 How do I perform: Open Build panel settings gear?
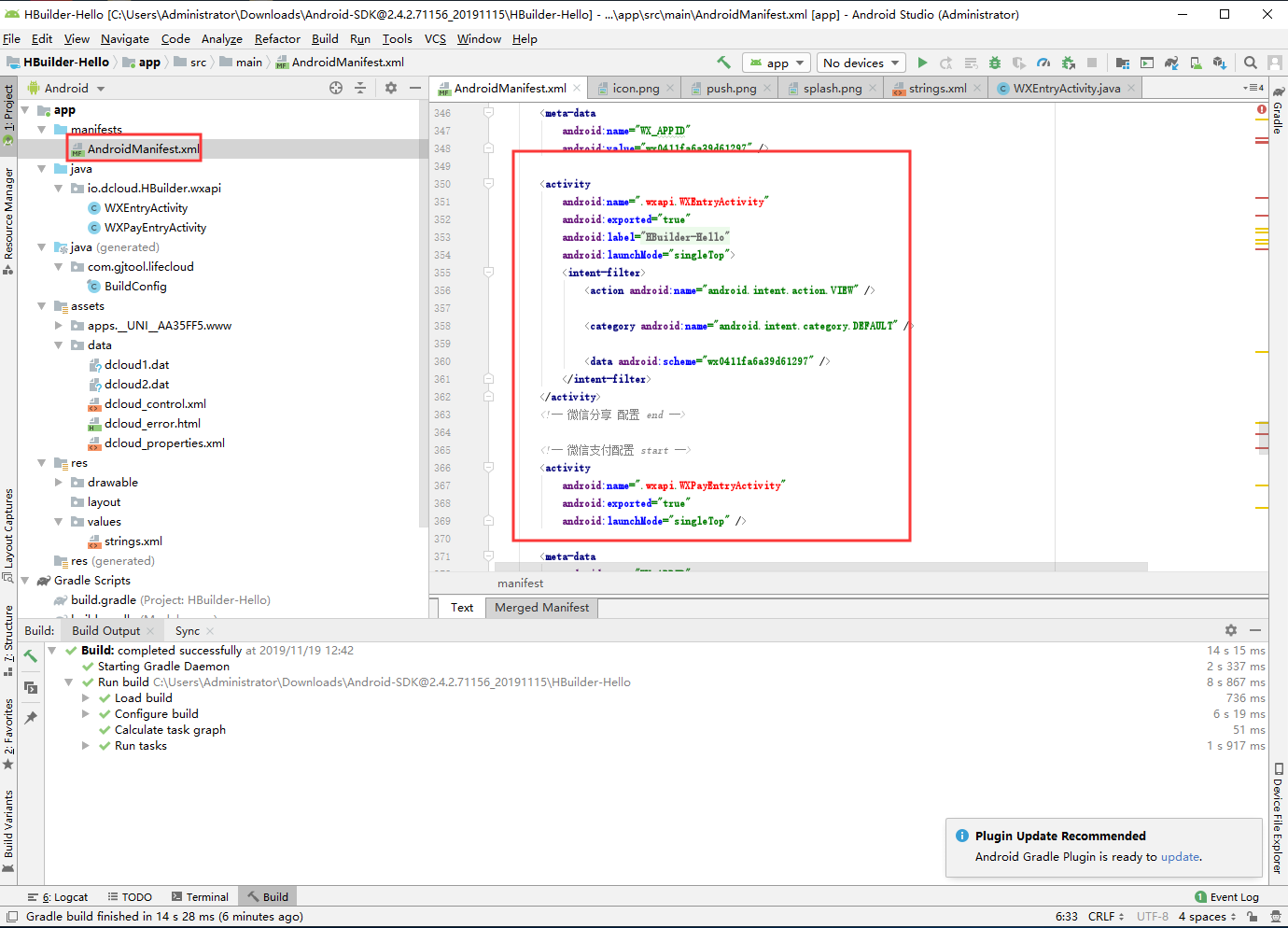1231,630
